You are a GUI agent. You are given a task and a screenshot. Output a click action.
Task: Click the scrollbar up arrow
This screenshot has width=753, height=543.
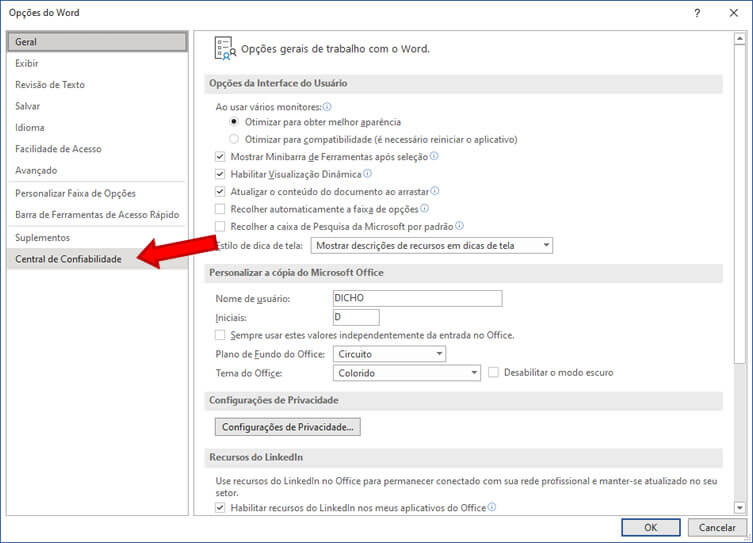[x=740, y=39]
